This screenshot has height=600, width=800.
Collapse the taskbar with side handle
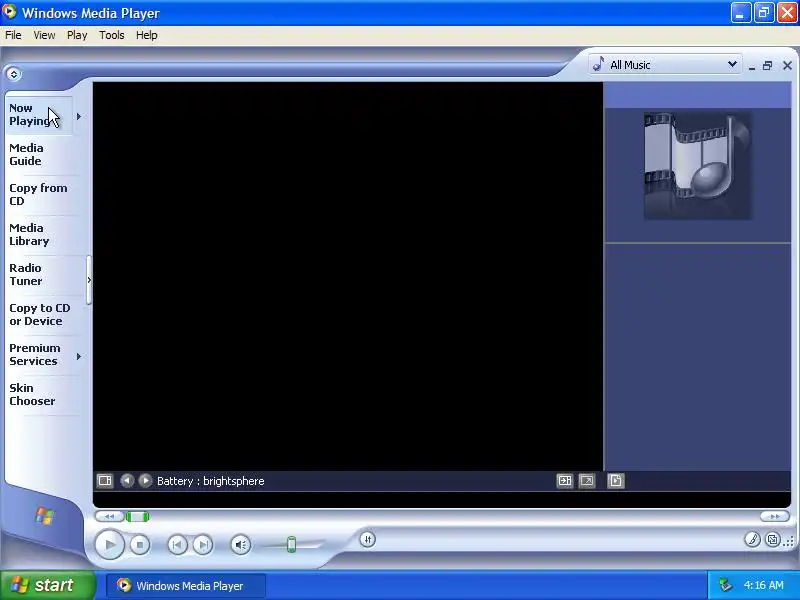89,280
